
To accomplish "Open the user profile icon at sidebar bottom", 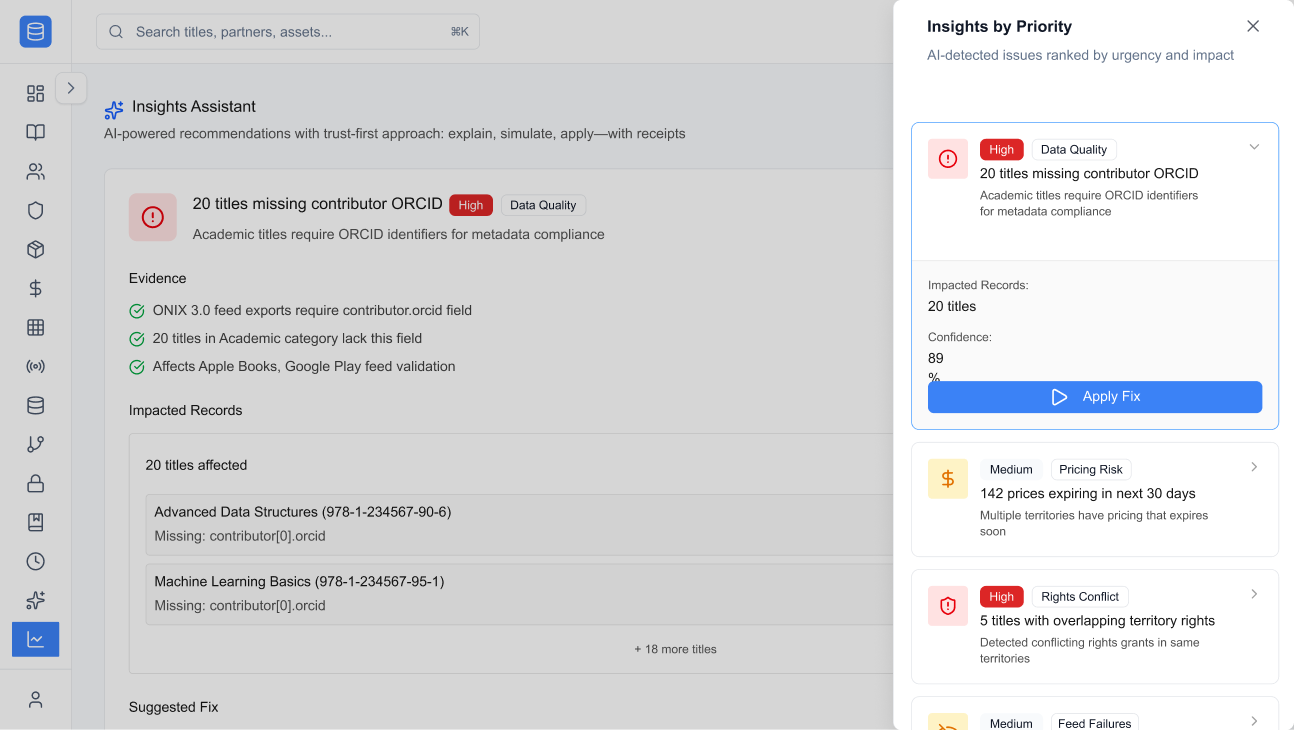I will point(35,700).
